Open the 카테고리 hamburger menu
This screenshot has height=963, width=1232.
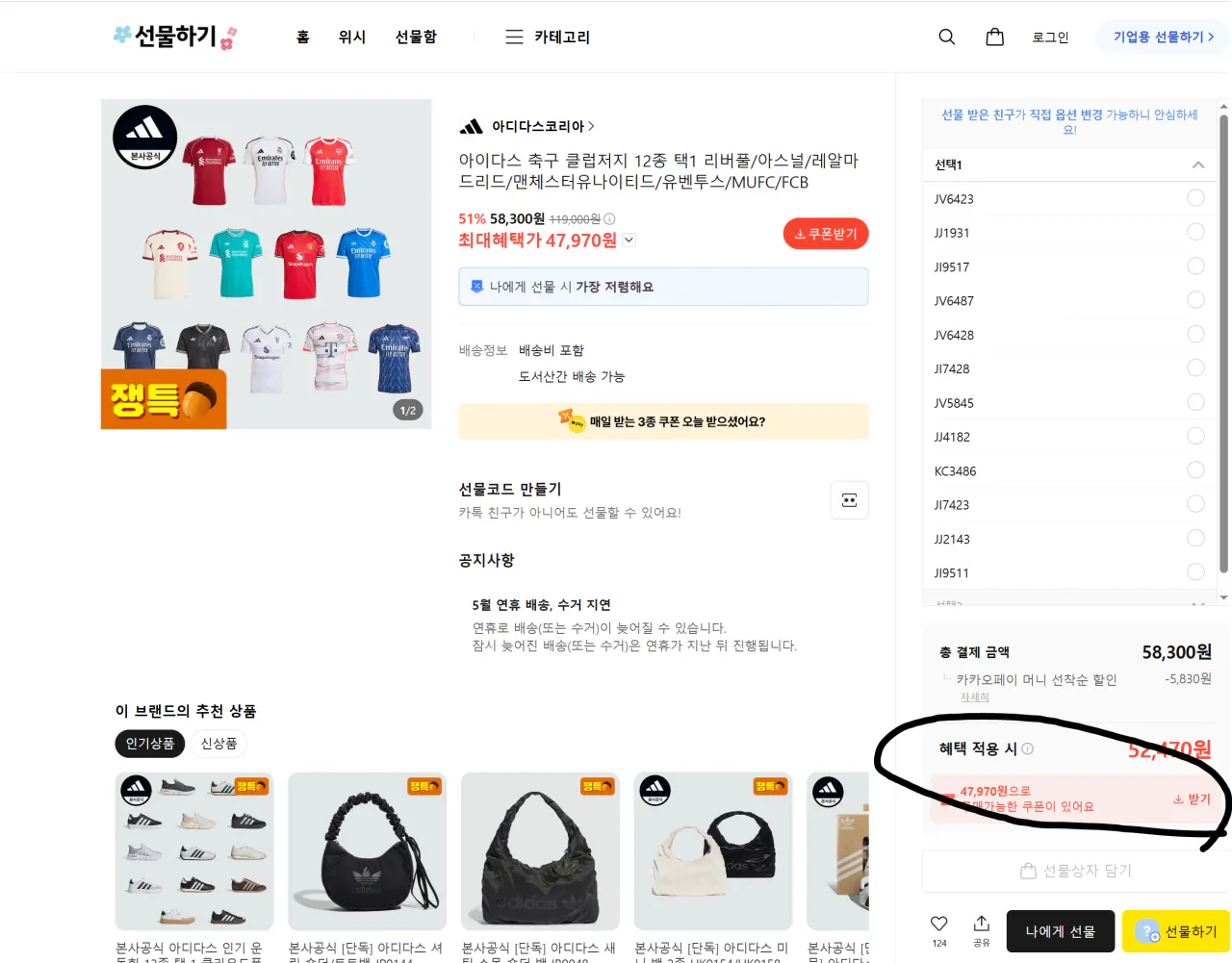(548, 37)
